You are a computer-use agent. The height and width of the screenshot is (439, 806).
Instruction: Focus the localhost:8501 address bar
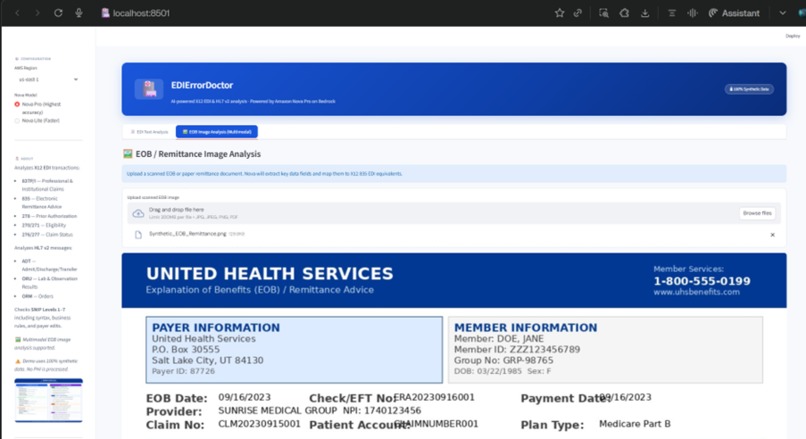141,13
